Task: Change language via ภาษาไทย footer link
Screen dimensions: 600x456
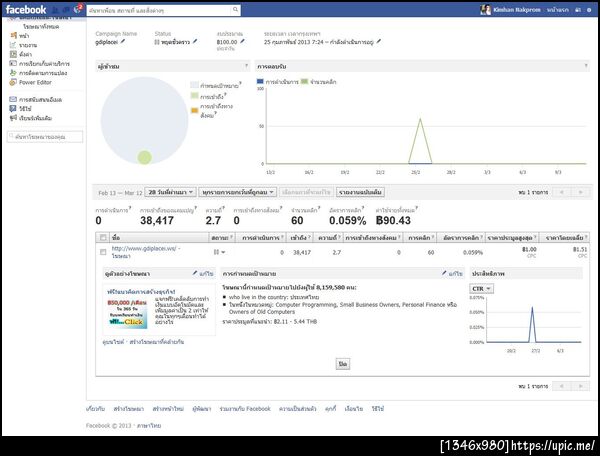Action: [x=149, y=426]
